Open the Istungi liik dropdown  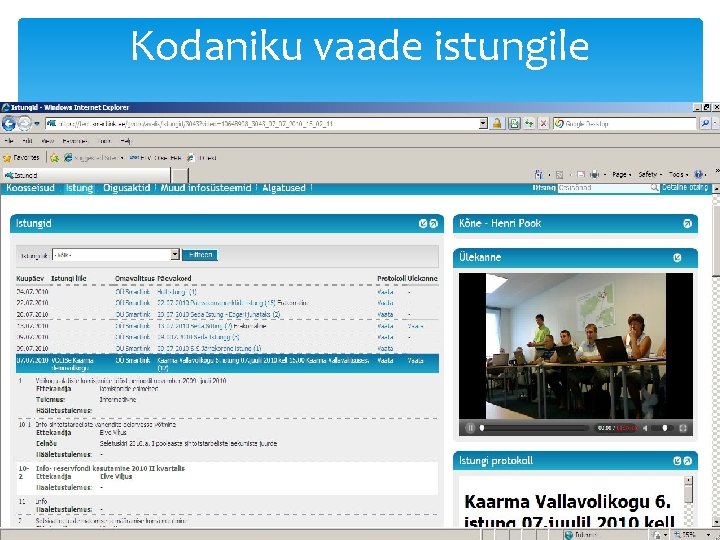pyautogui.click(x=116, y=255)
